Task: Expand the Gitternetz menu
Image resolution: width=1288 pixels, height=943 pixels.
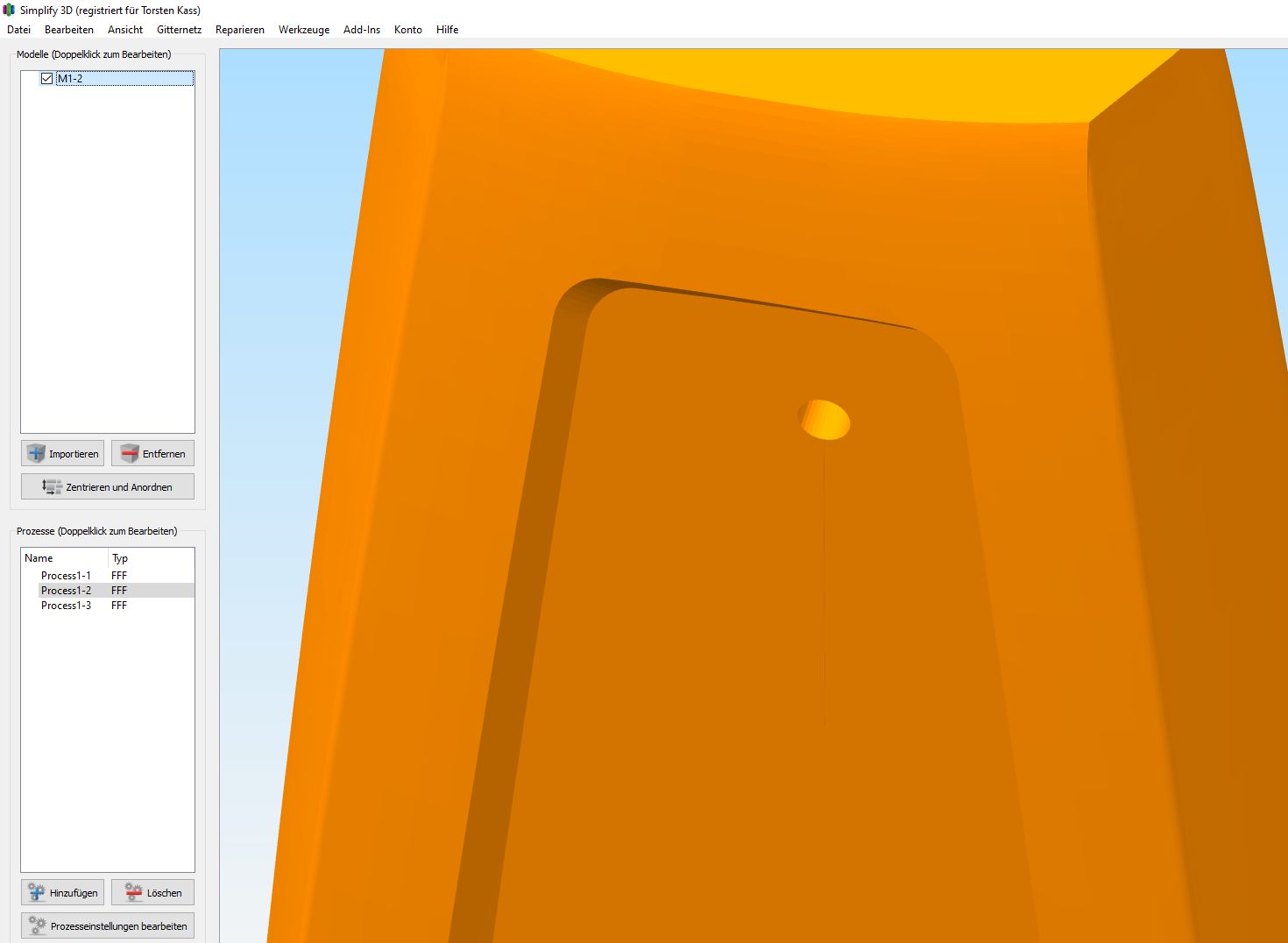Action: coord(179,30)
